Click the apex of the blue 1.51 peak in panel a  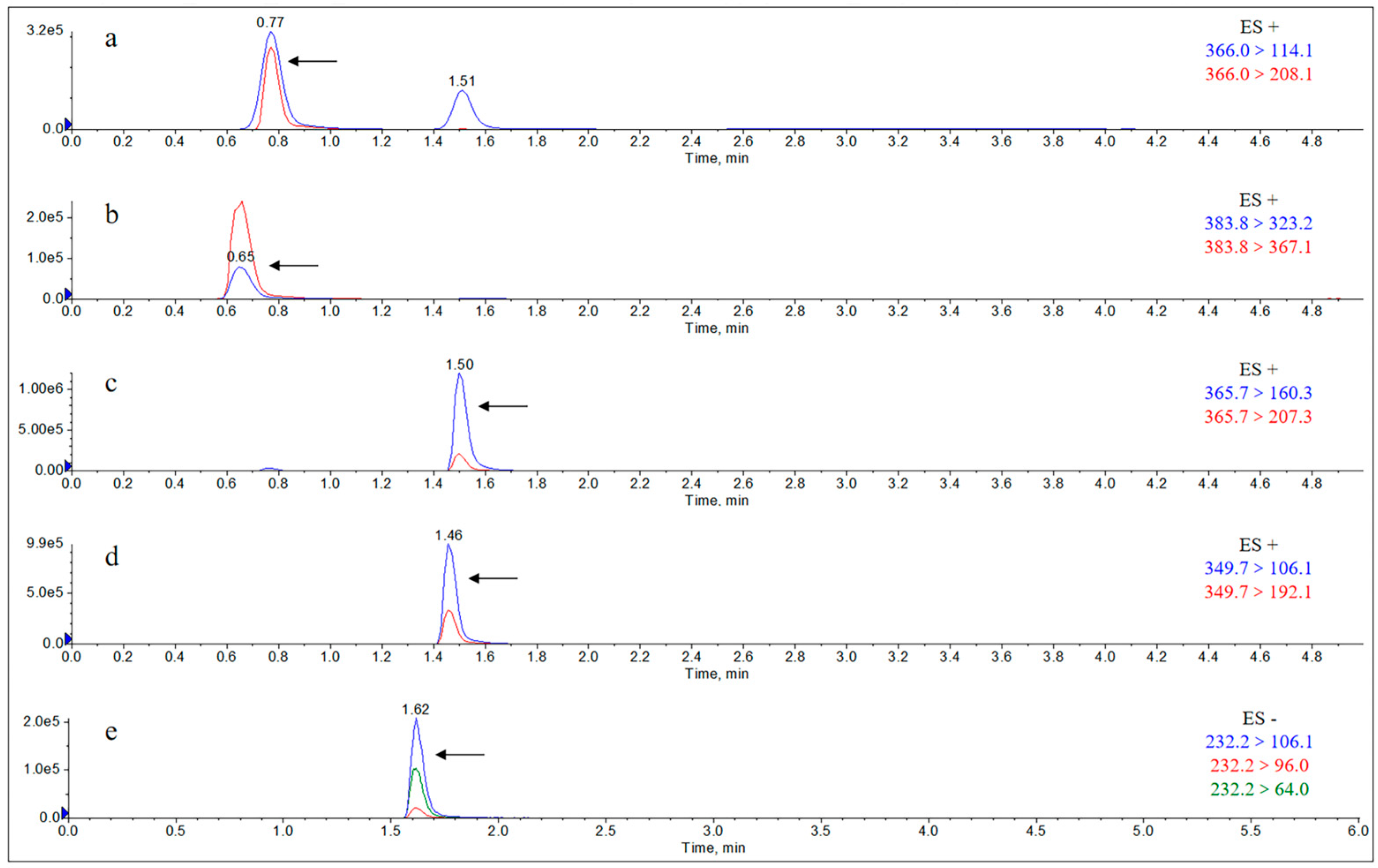[x=462, y=90]
